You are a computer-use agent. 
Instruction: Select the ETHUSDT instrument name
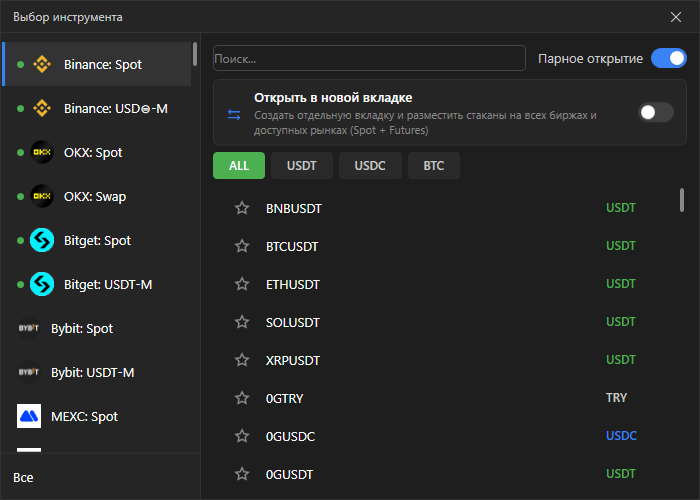click(293, 284)
